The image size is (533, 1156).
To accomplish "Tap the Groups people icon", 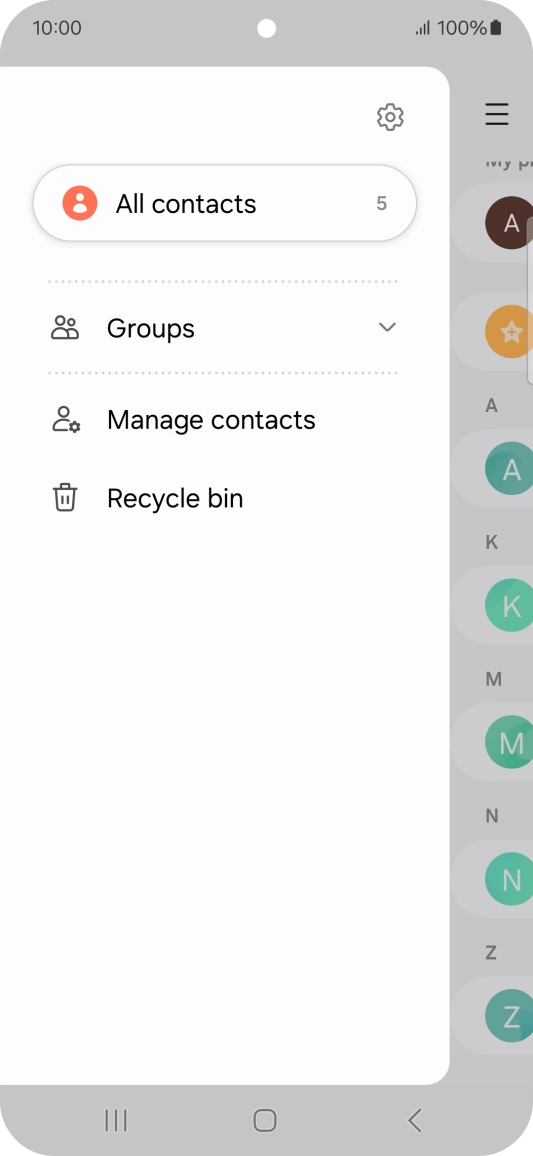I will pyautogui.click(x=65, y=328).
